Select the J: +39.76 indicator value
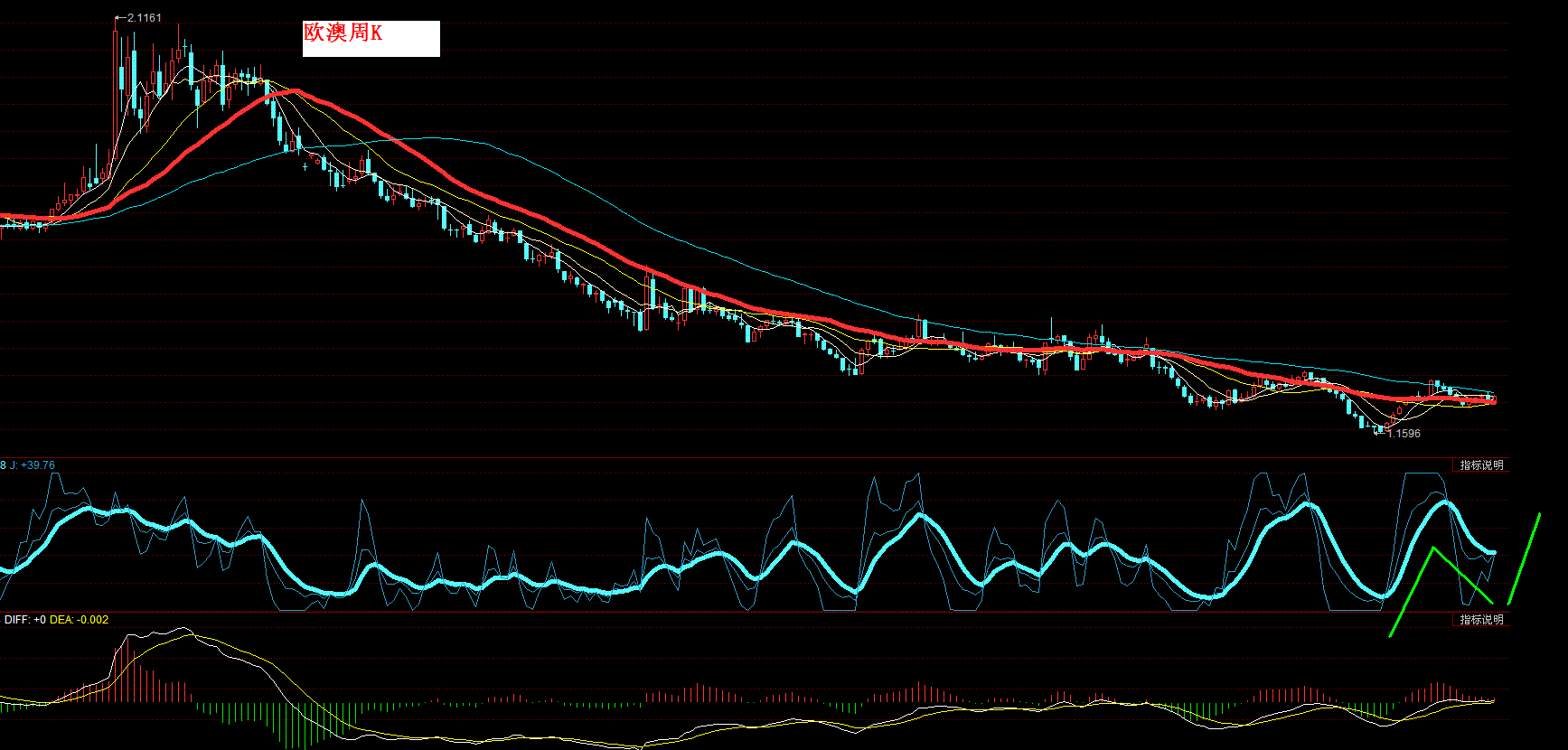The width and height of the screenshot is (1568, 750). click(33, 465)
